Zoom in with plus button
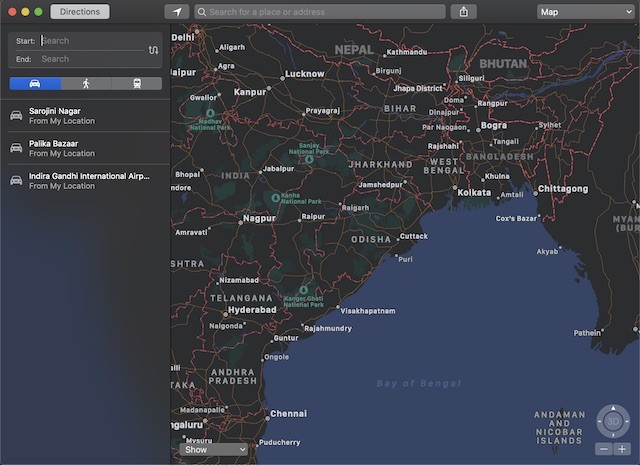 tap(622, 449)
